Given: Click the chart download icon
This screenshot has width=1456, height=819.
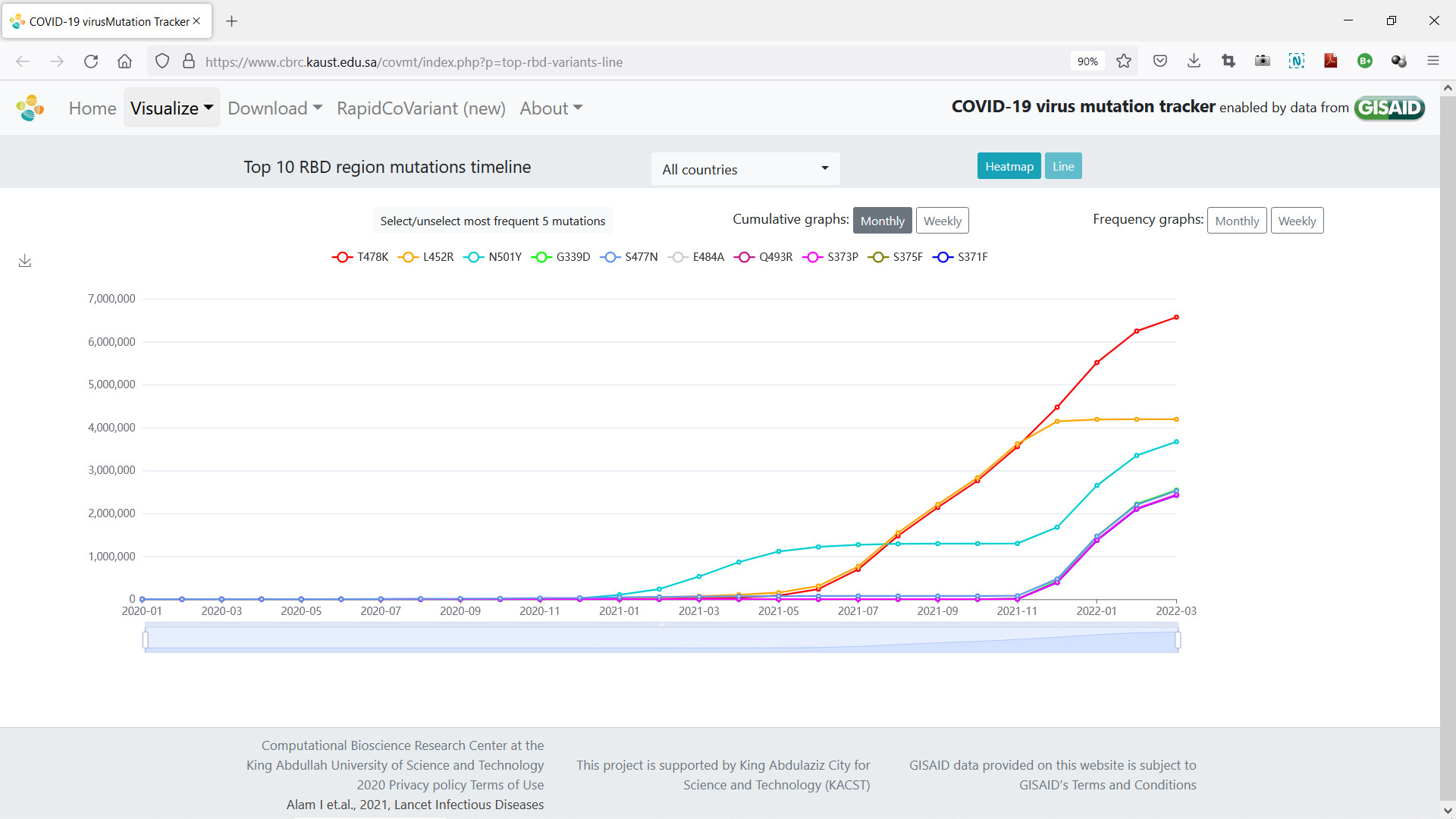Looking at the screenshot, I should click(25, 261).
